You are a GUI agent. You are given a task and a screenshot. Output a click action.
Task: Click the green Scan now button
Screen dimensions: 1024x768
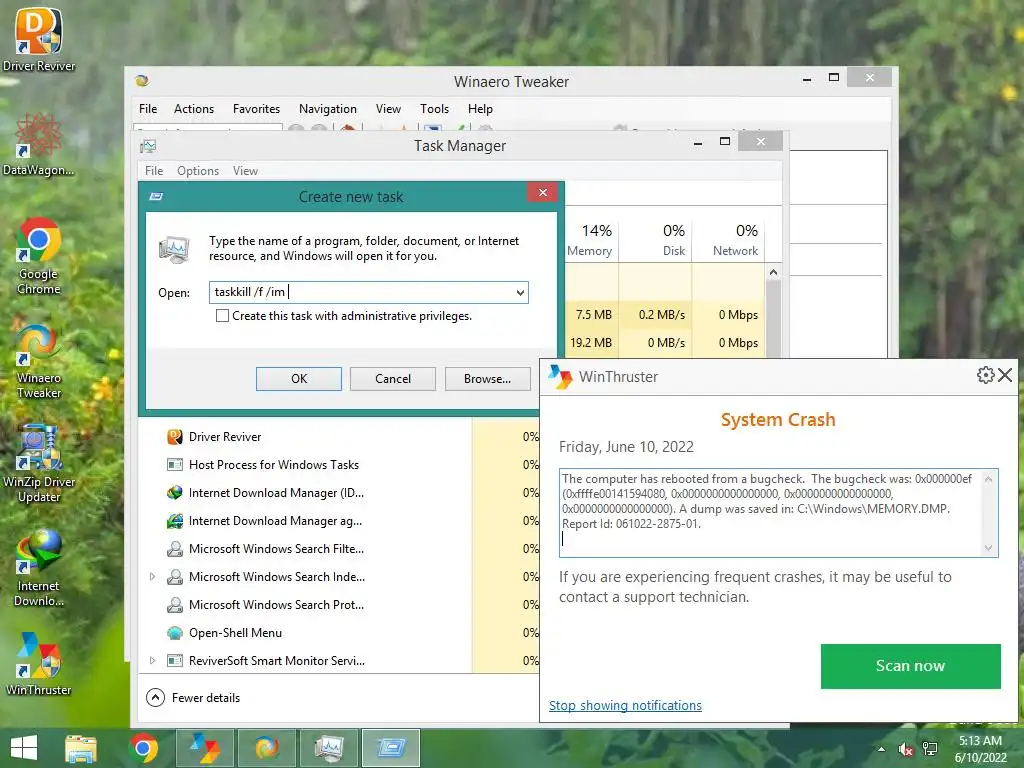point(910,666)
